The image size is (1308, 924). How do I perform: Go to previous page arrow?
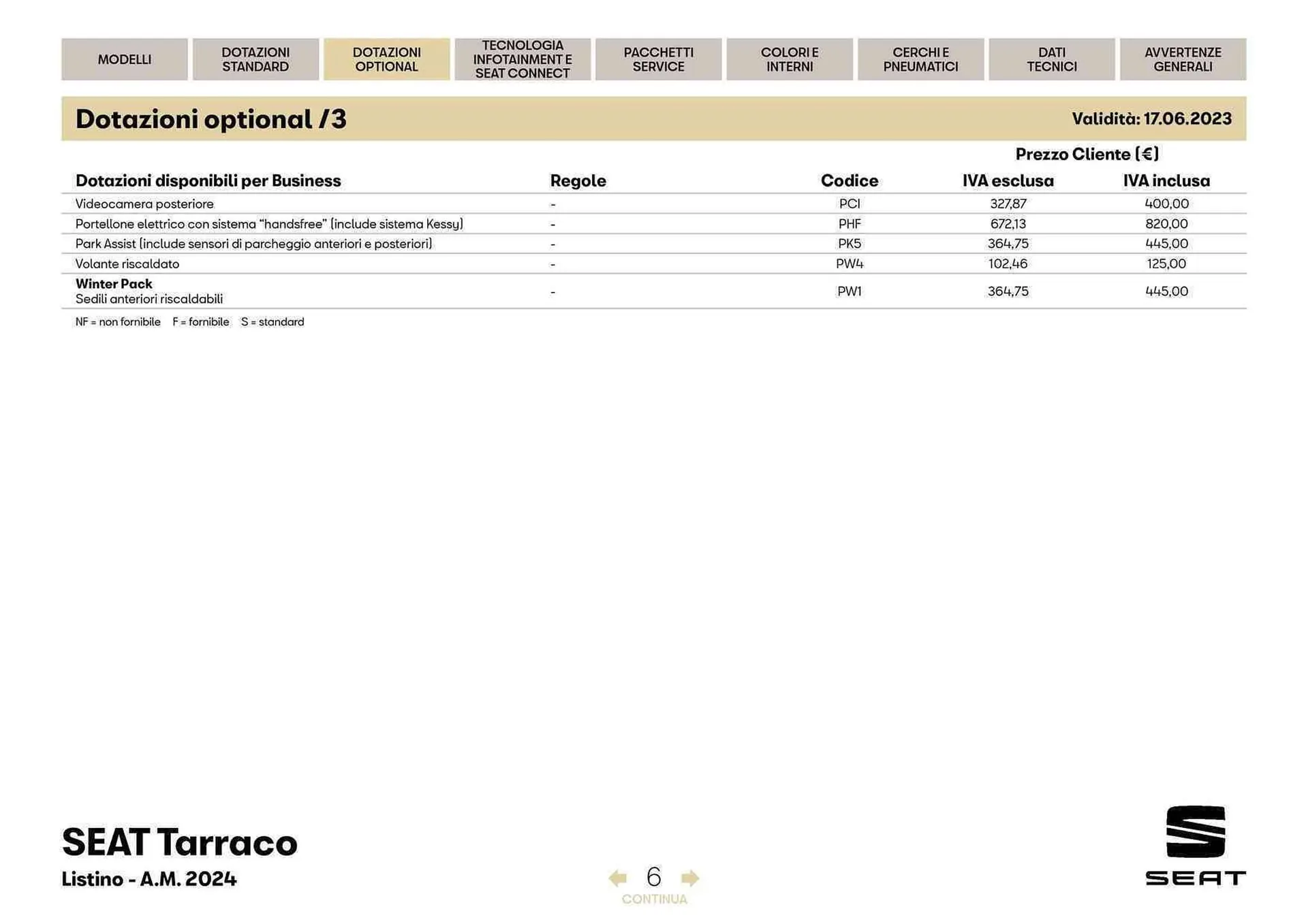point(617,878)
